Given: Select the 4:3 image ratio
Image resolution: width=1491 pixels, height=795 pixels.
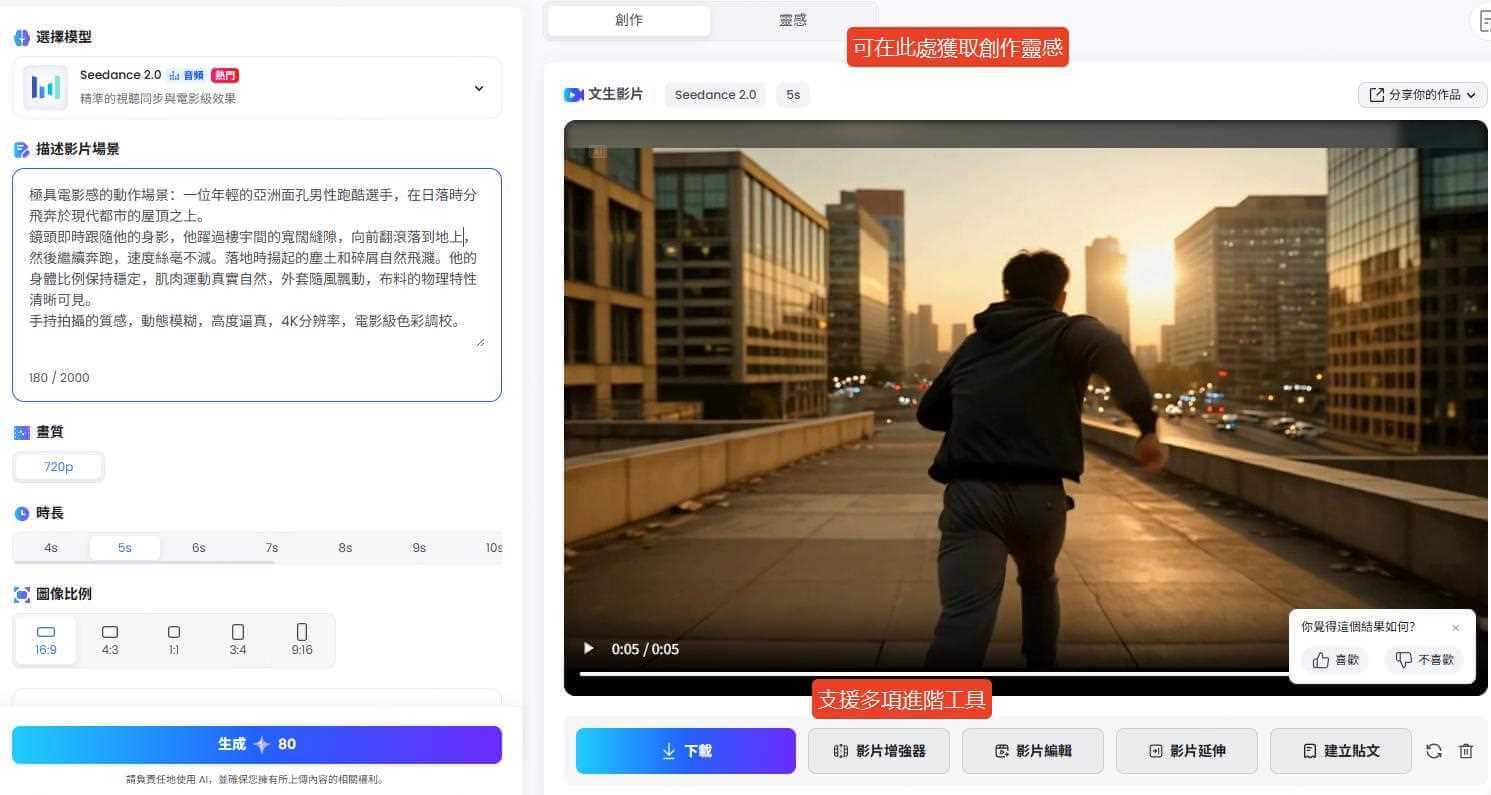Looking at the screenshot, I should (110, 639).
